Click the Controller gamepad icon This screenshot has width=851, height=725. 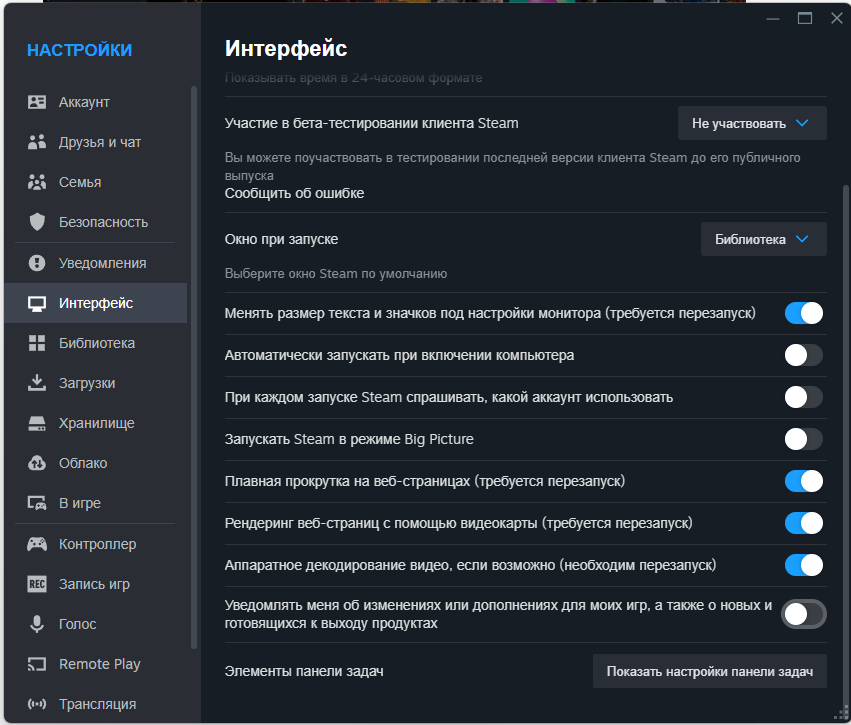point(37,544)
